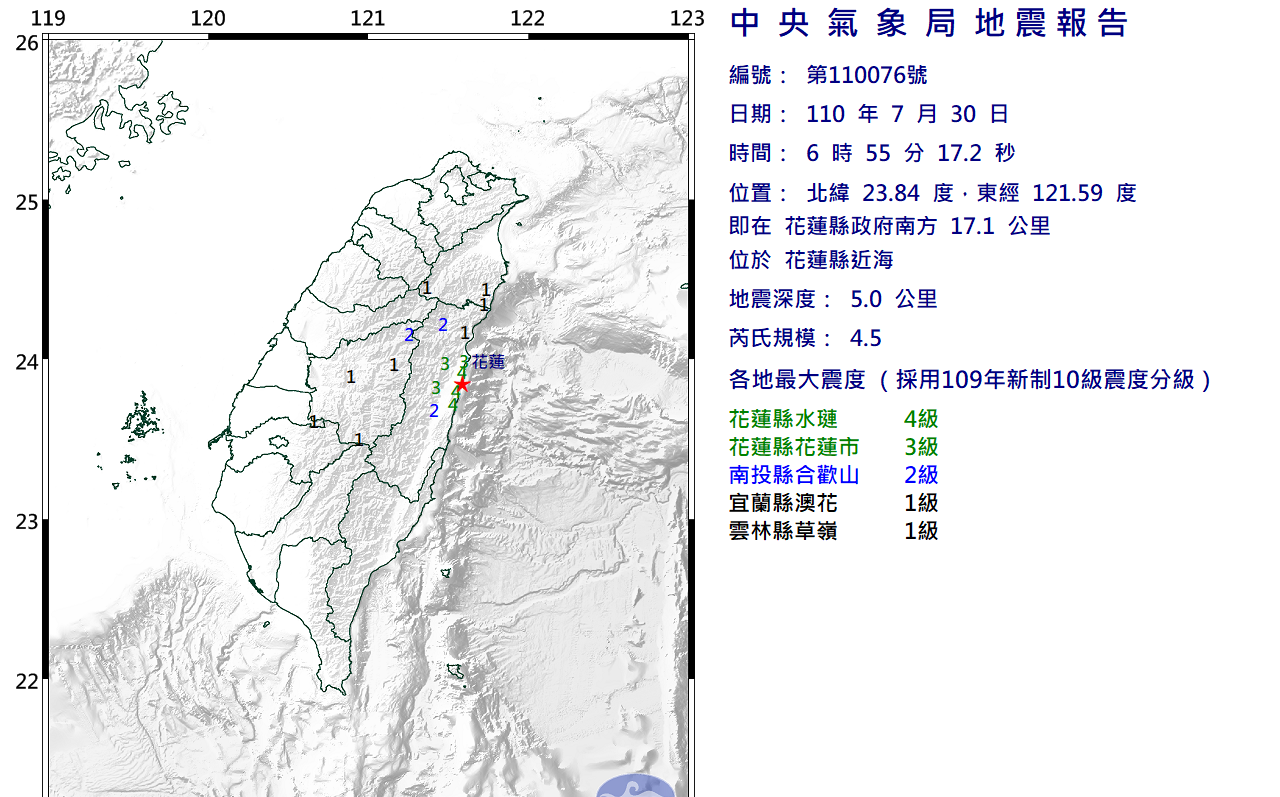Click the 1級 intensity for 雲林縣草嶺
Screen dimensions: 1280x797
[x=921, y=531]
